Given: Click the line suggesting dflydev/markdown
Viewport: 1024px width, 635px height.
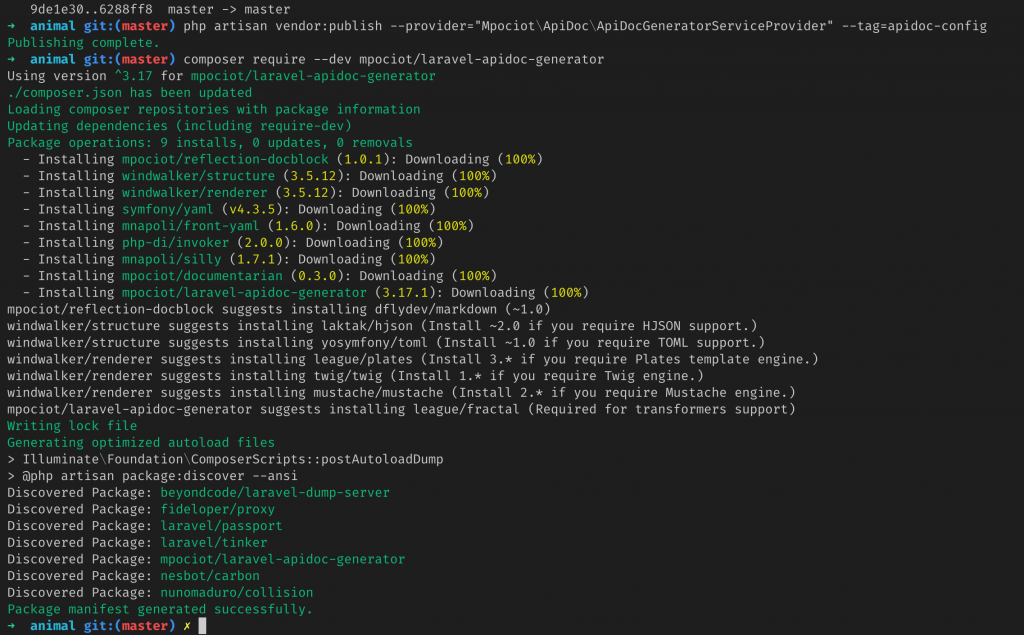Looking at the screenshot, I should (279, 309).
